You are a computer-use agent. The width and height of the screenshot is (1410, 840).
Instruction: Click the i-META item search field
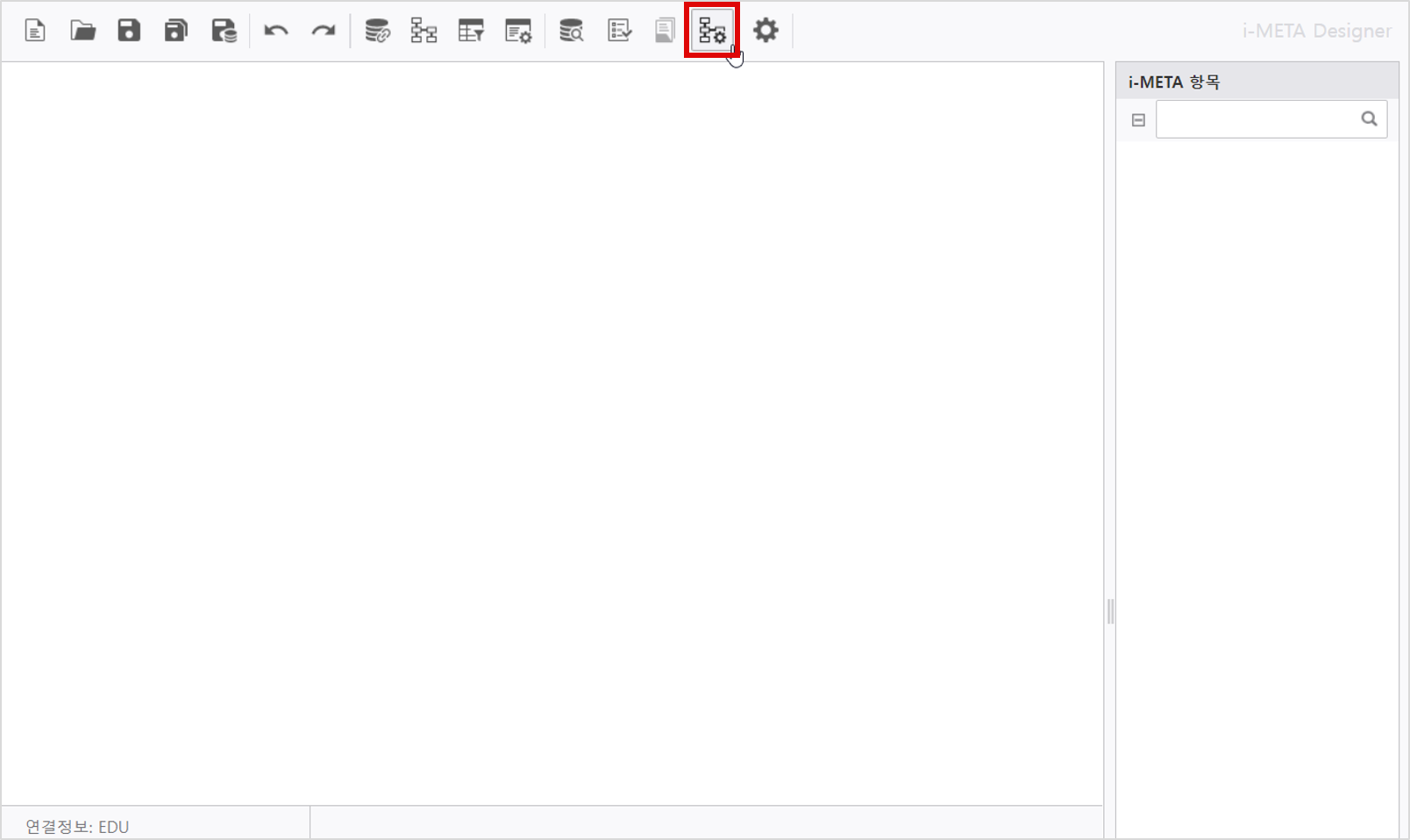[1271, 119]
